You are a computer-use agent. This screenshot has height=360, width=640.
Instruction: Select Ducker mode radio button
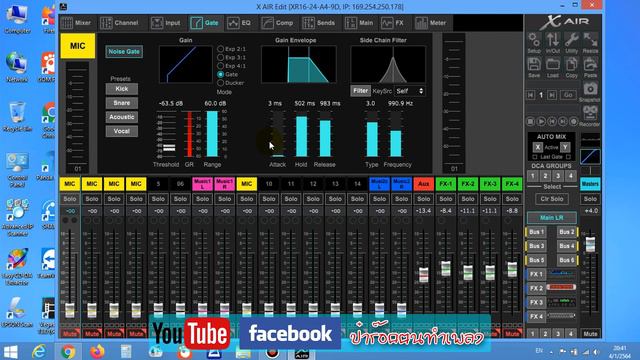(221, 83)
